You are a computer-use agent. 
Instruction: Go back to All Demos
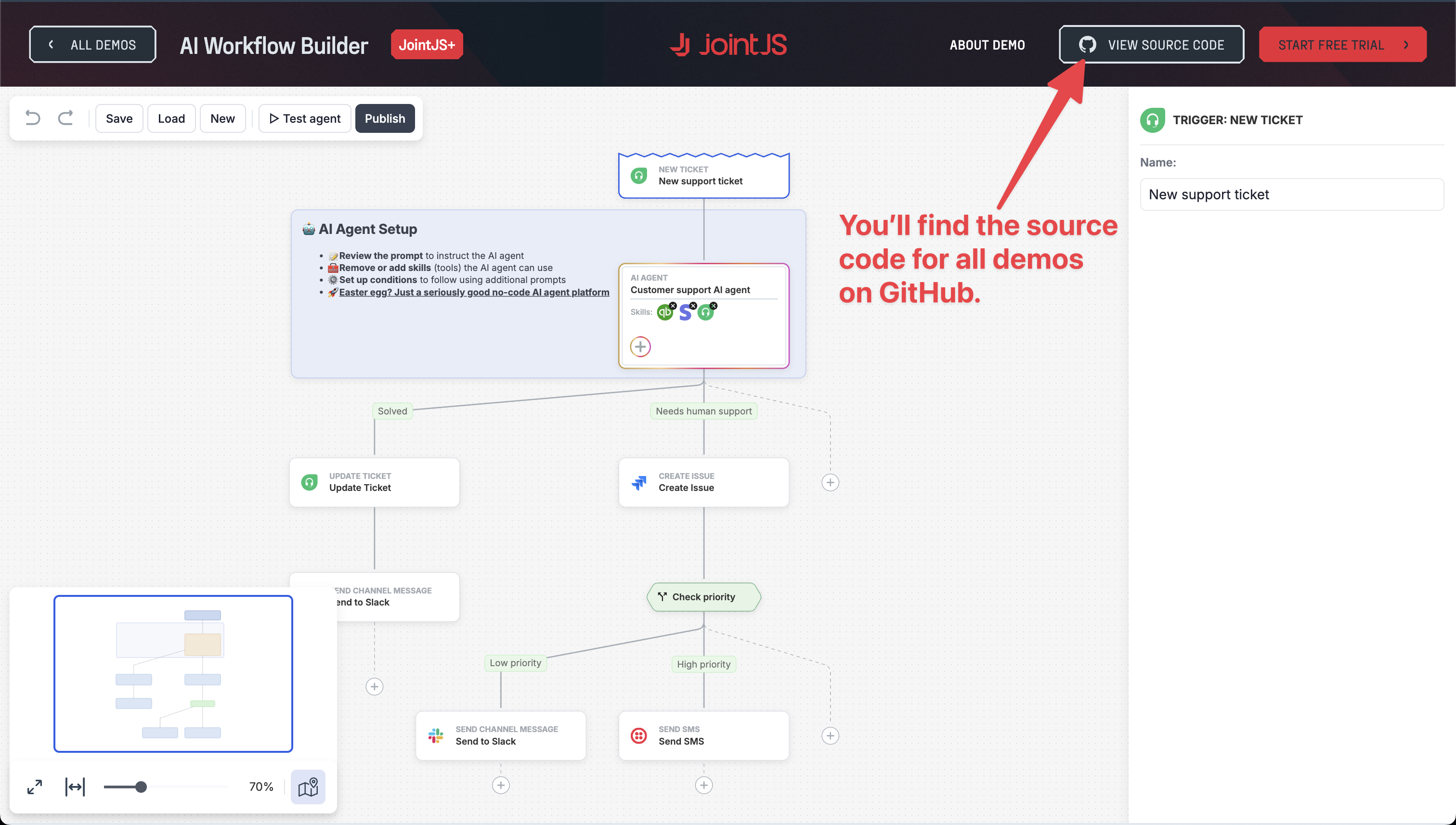click(92, 45)
